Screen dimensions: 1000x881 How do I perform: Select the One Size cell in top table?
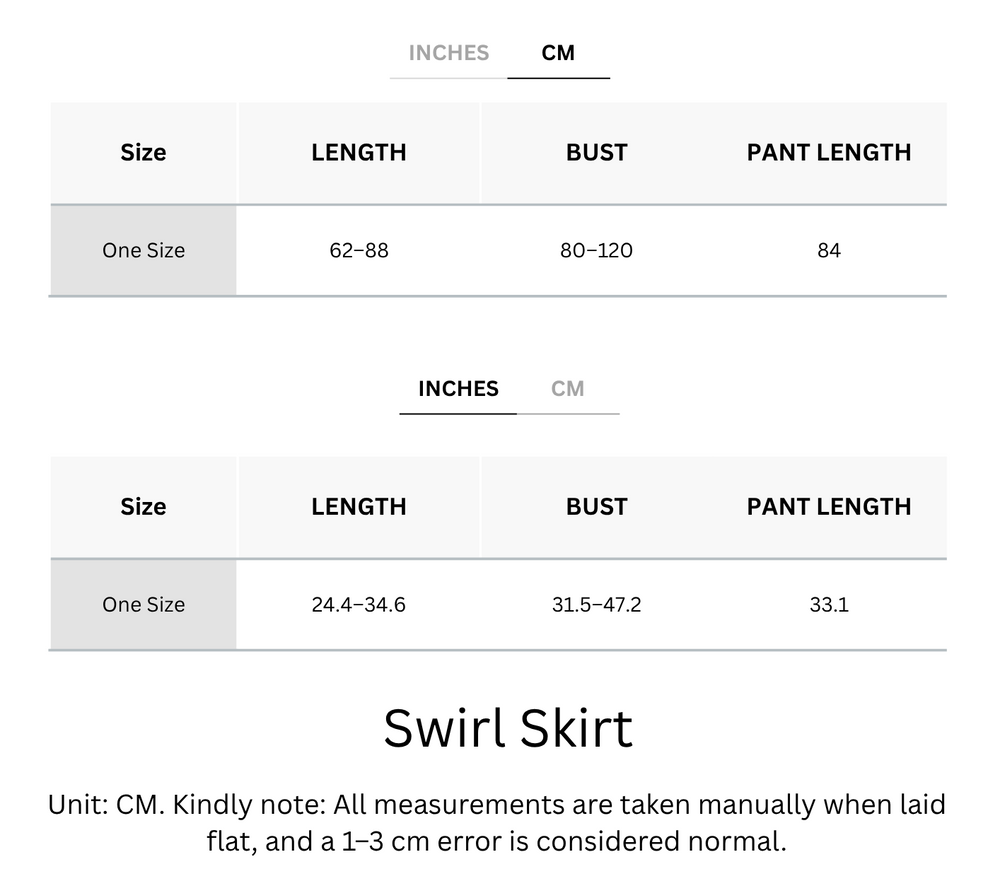click(x=143, y=250)
